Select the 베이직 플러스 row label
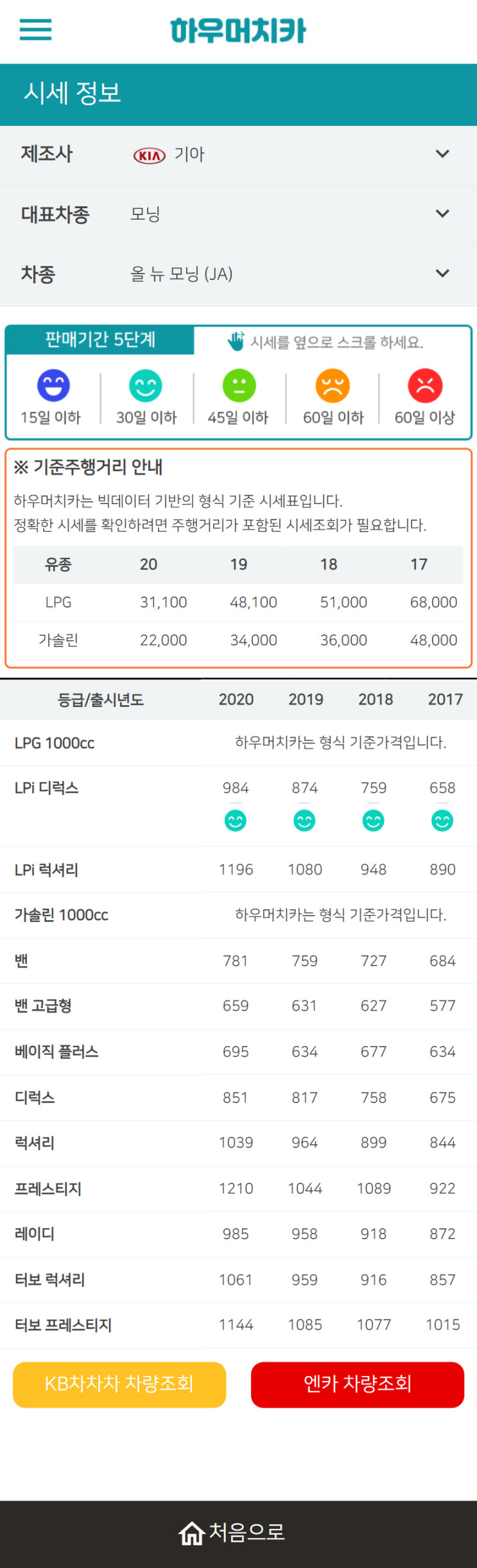The image size is (477, 1568). [x=56, y=1052]
